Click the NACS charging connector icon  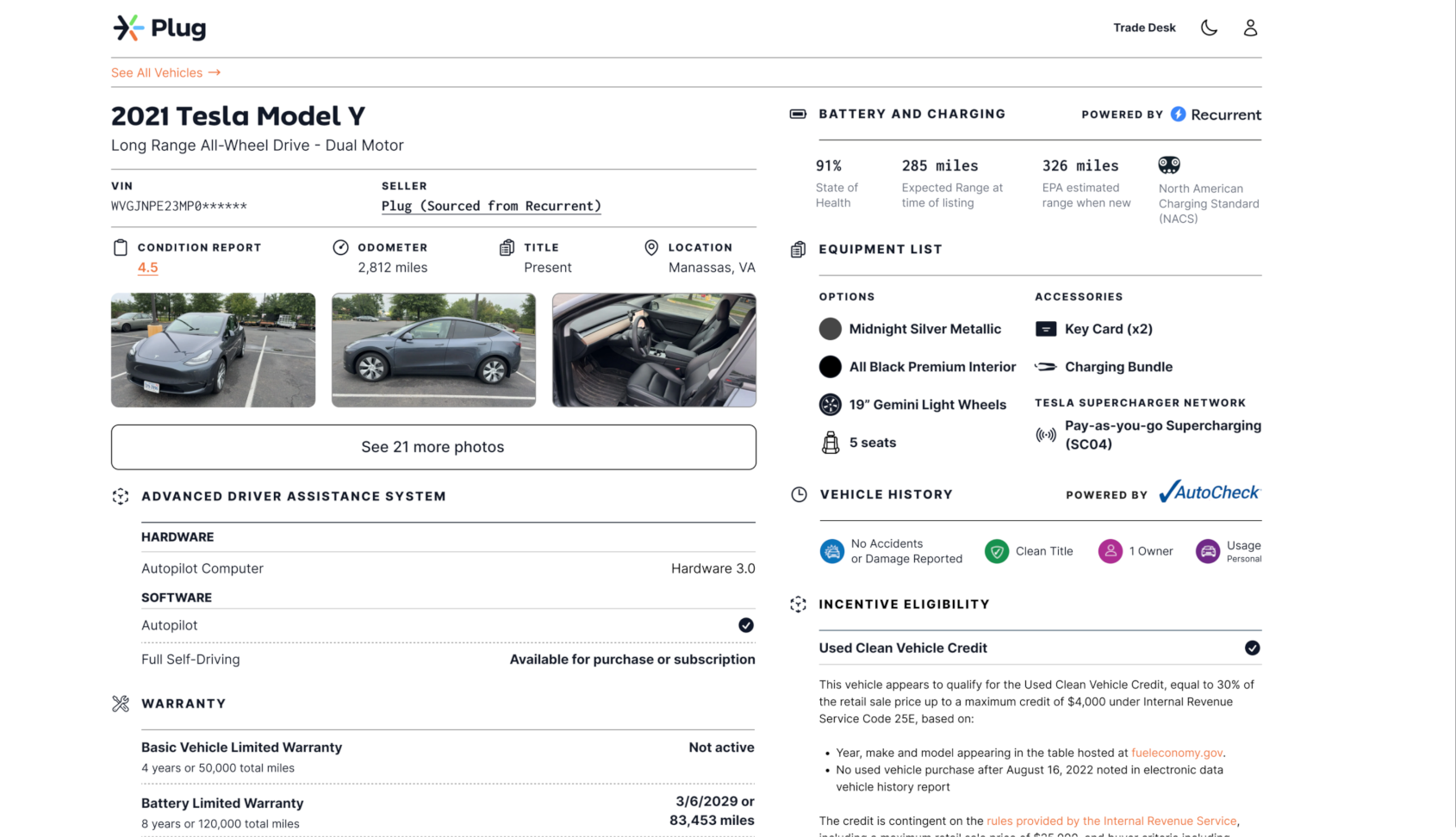(1169, 164)
